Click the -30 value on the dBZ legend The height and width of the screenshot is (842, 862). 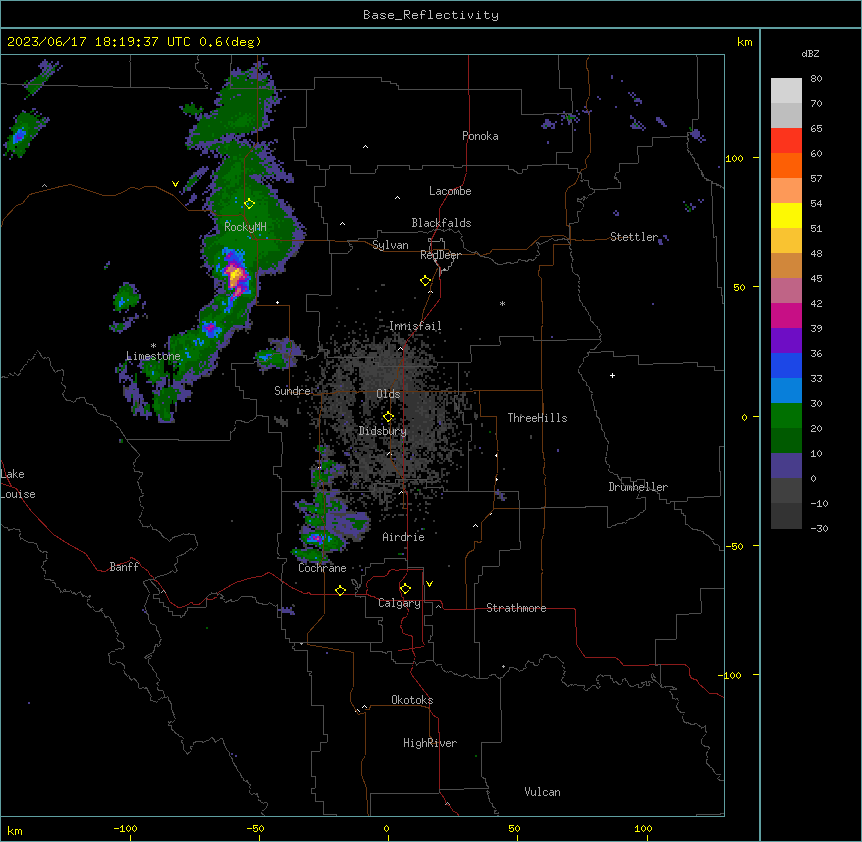[x=819, y=528]
